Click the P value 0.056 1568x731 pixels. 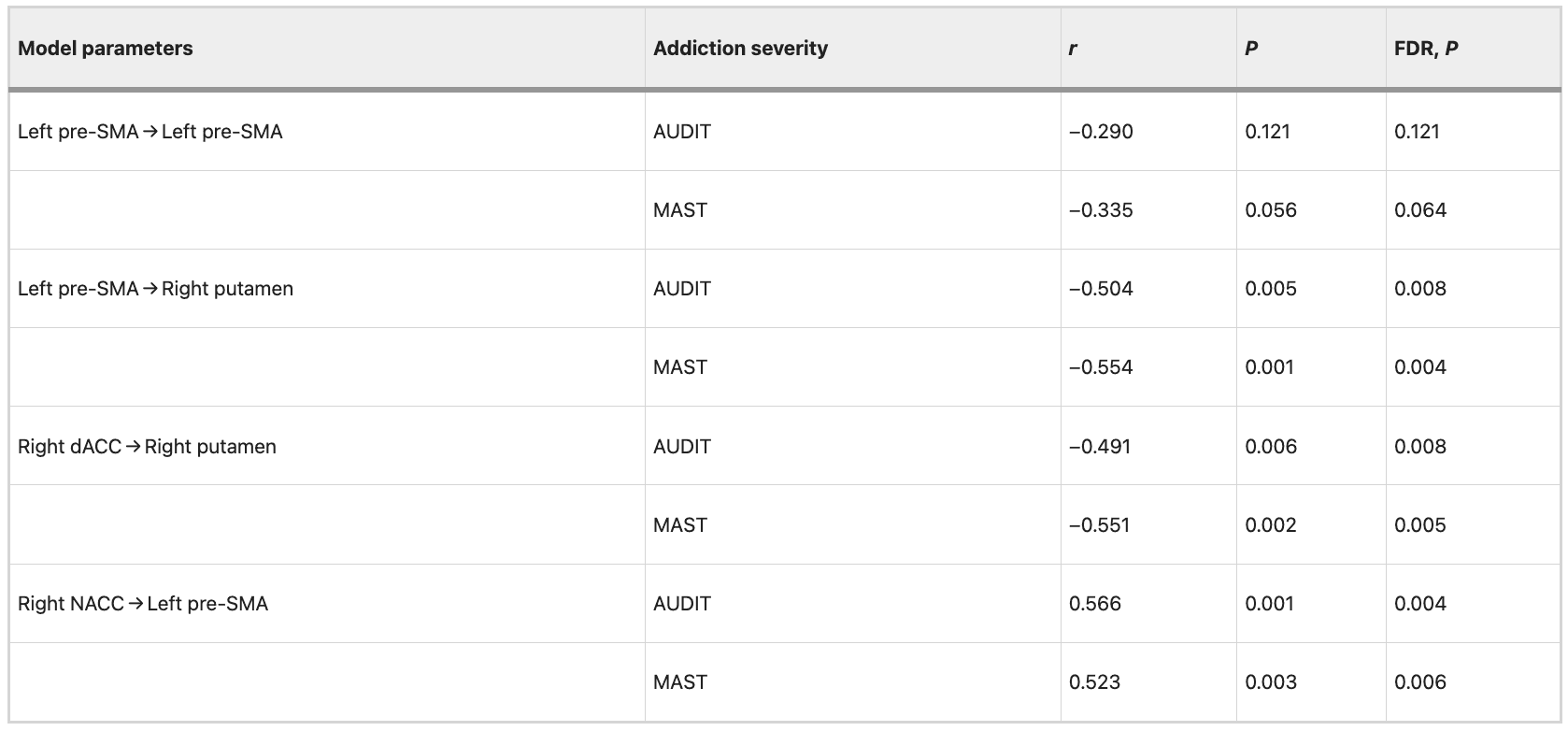coord(1271,210)
